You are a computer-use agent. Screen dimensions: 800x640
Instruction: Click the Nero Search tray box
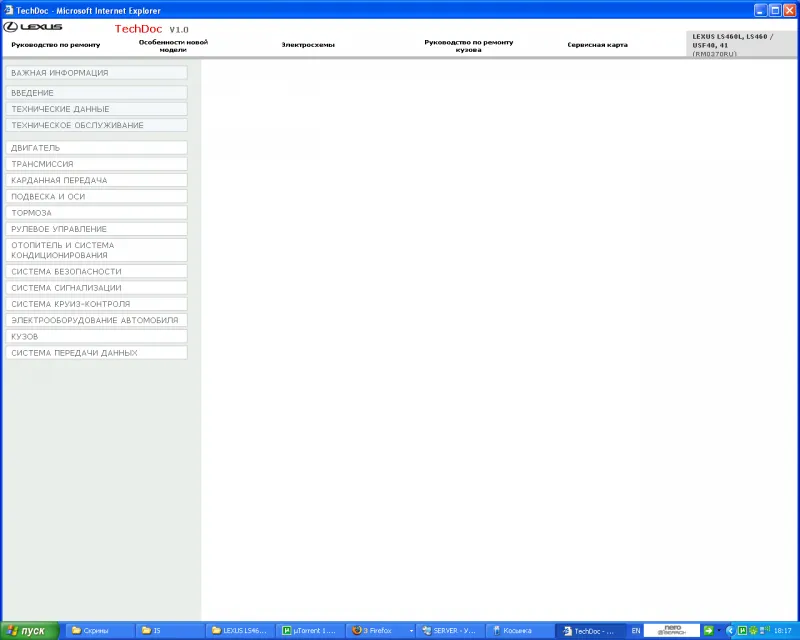[x=670, y=631]
